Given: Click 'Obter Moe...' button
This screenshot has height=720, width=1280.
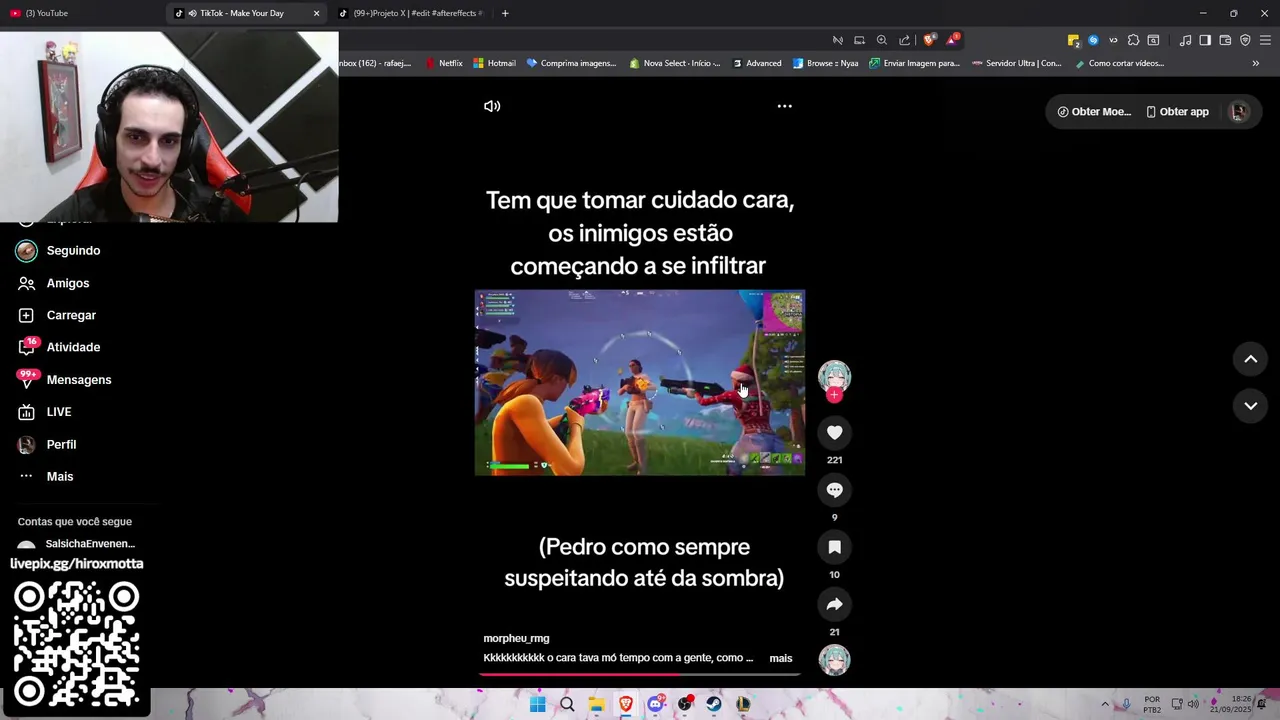Looking at the screenshot, I should click(1094, 112).
